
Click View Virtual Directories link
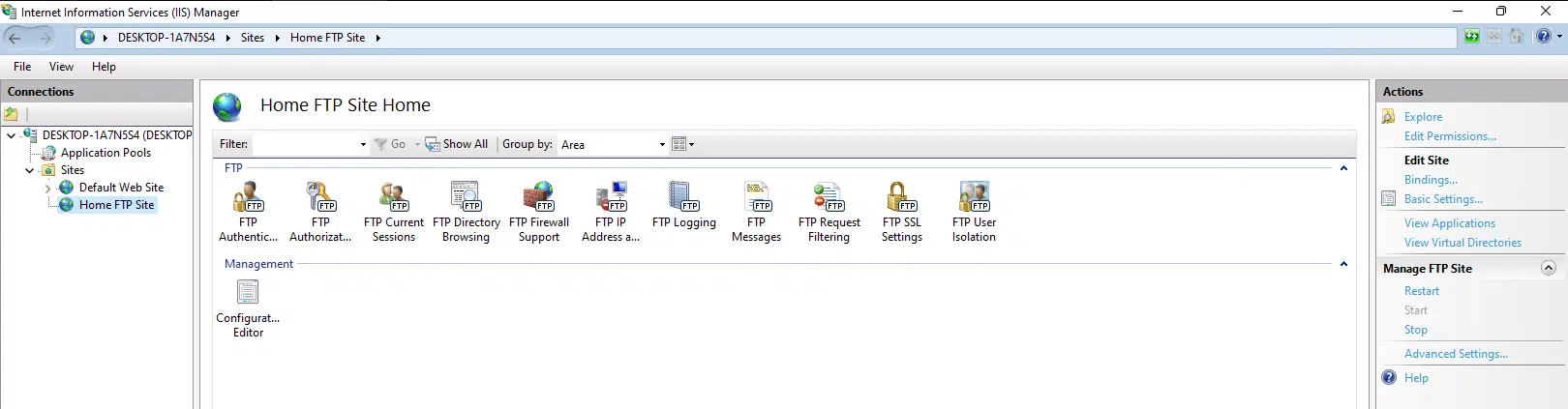1462,243
